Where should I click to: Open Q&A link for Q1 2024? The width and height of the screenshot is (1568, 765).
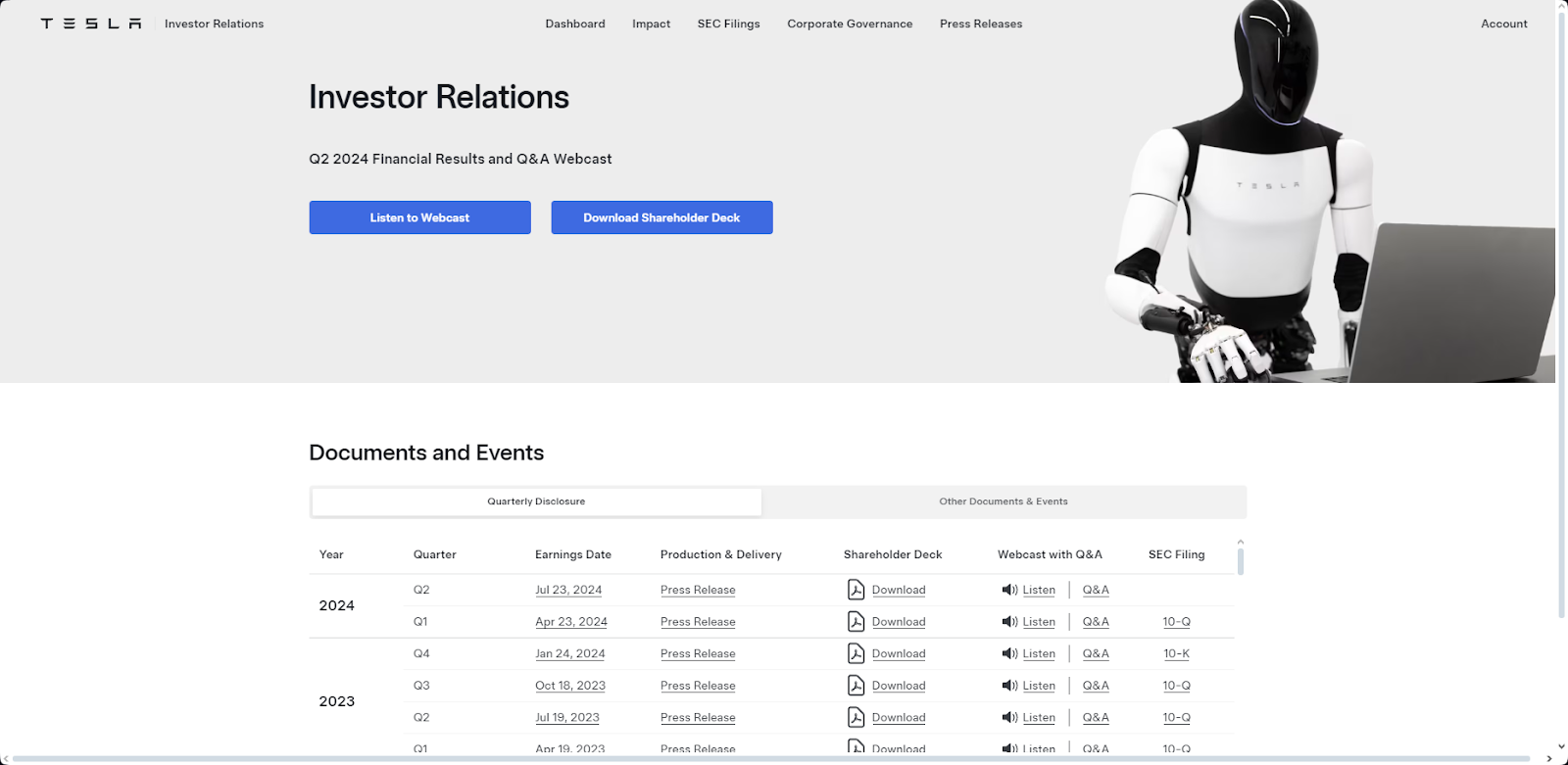tap(1096, 622)
